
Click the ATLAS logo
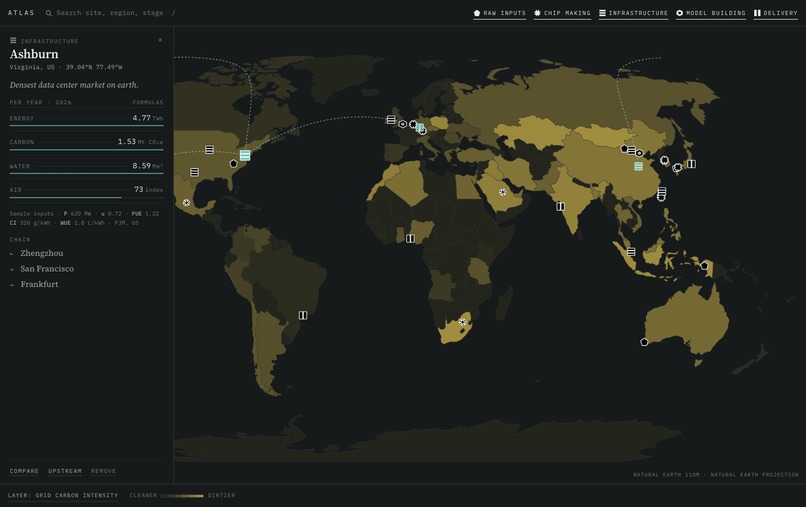point(21,13)
